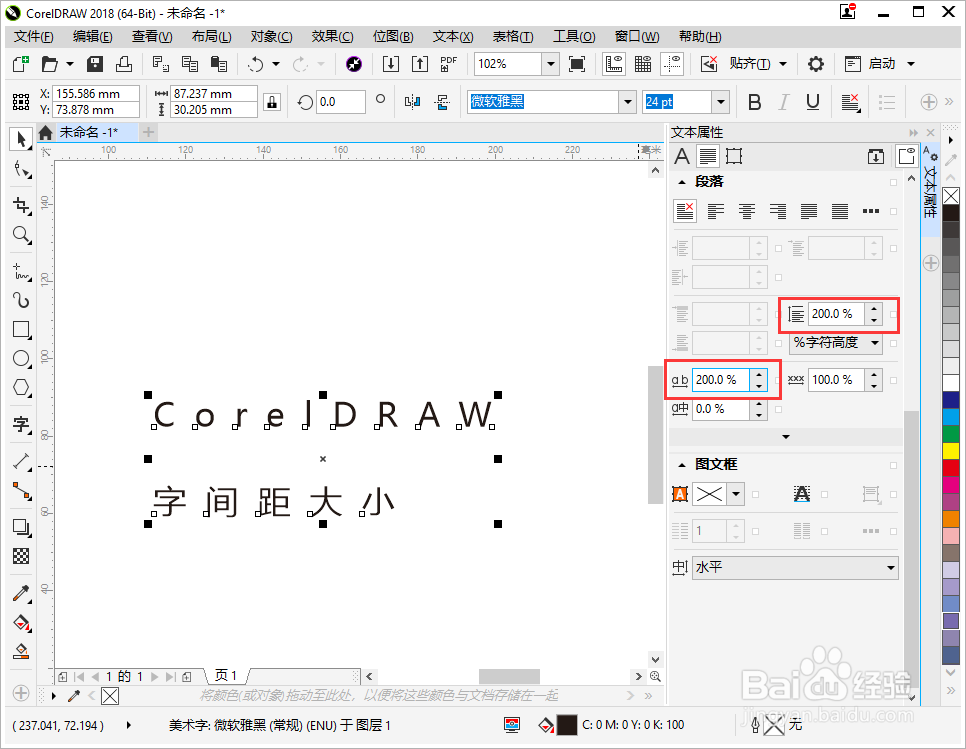
Task: Click the New document icon
Action: pyautogui.click(x=21, y=63)
